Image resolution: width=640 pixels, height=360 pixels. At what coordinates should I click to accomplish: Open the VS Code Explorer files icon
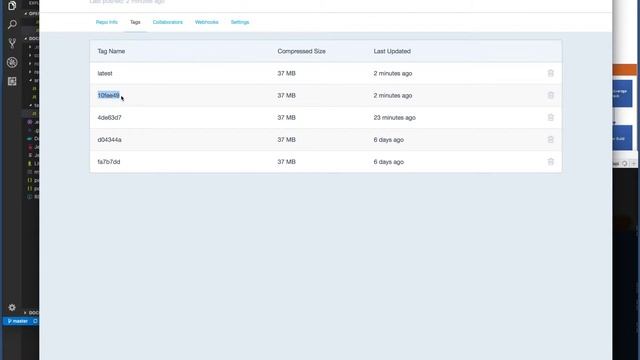point(12,6)
